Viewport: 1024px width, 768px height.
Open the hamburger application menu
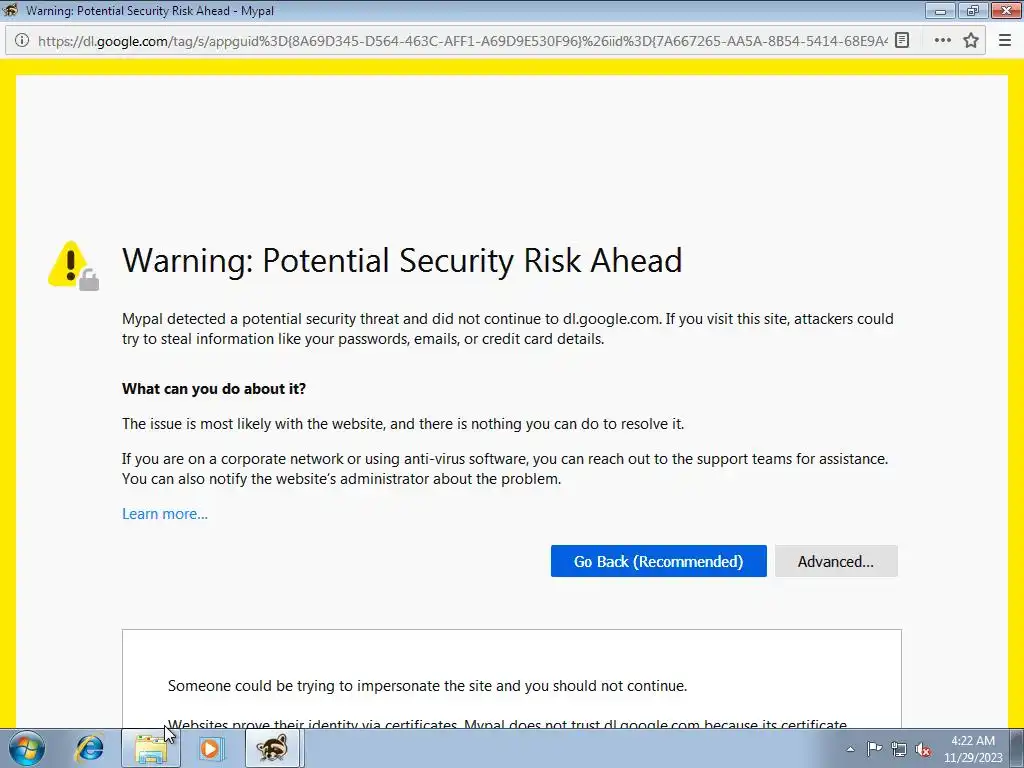(x=1005, y=40)
